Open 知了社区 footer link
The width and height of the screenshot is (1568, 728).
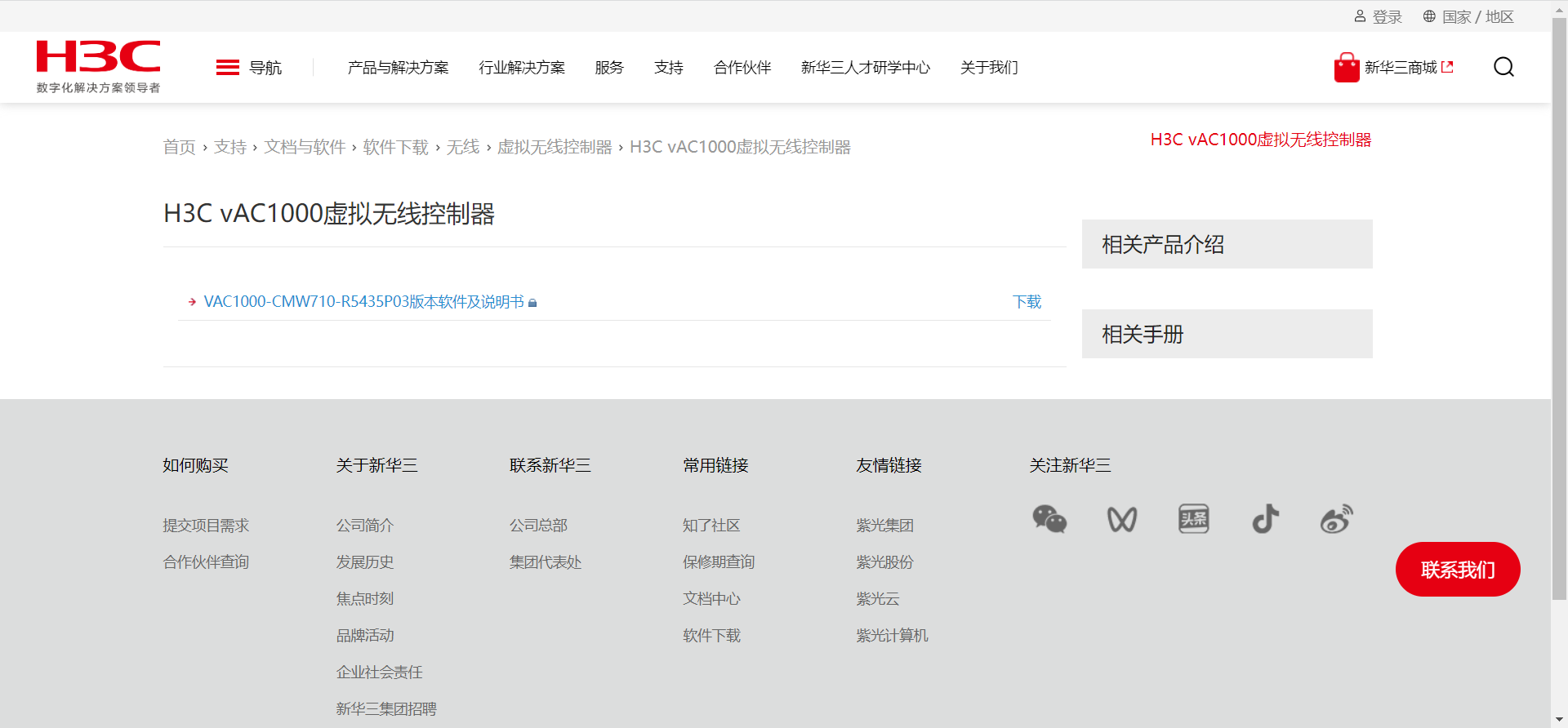click(x=711, y=526)
